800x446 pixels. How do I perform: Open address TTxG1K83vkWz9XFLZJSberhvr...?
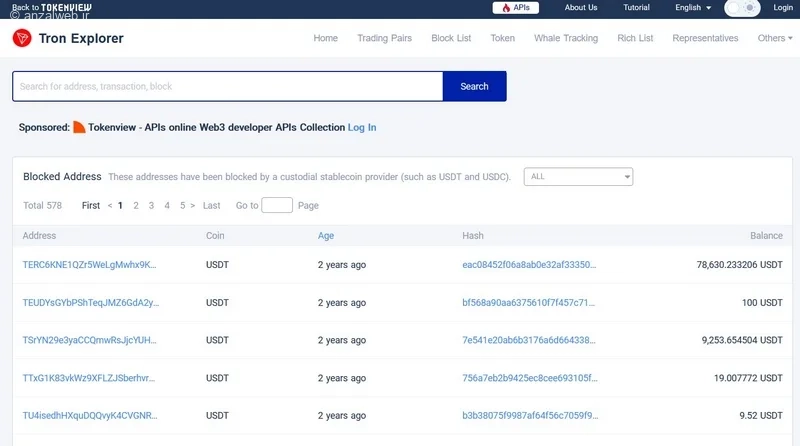point(89,378)
